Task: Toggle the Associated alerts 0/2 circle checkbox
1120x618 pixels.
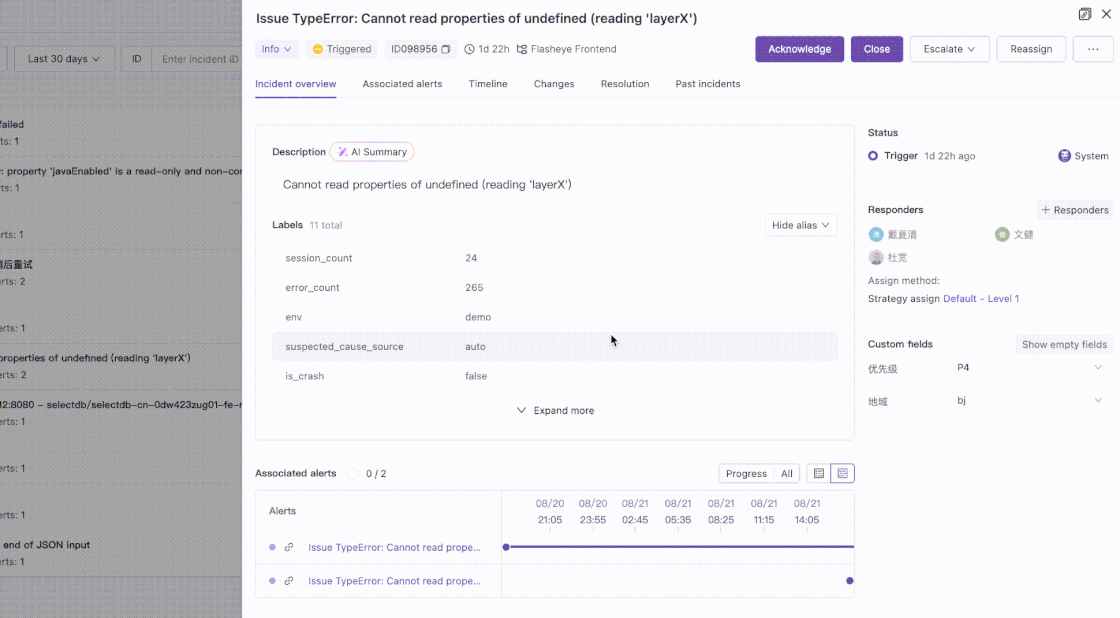Action: click(353, 473)
